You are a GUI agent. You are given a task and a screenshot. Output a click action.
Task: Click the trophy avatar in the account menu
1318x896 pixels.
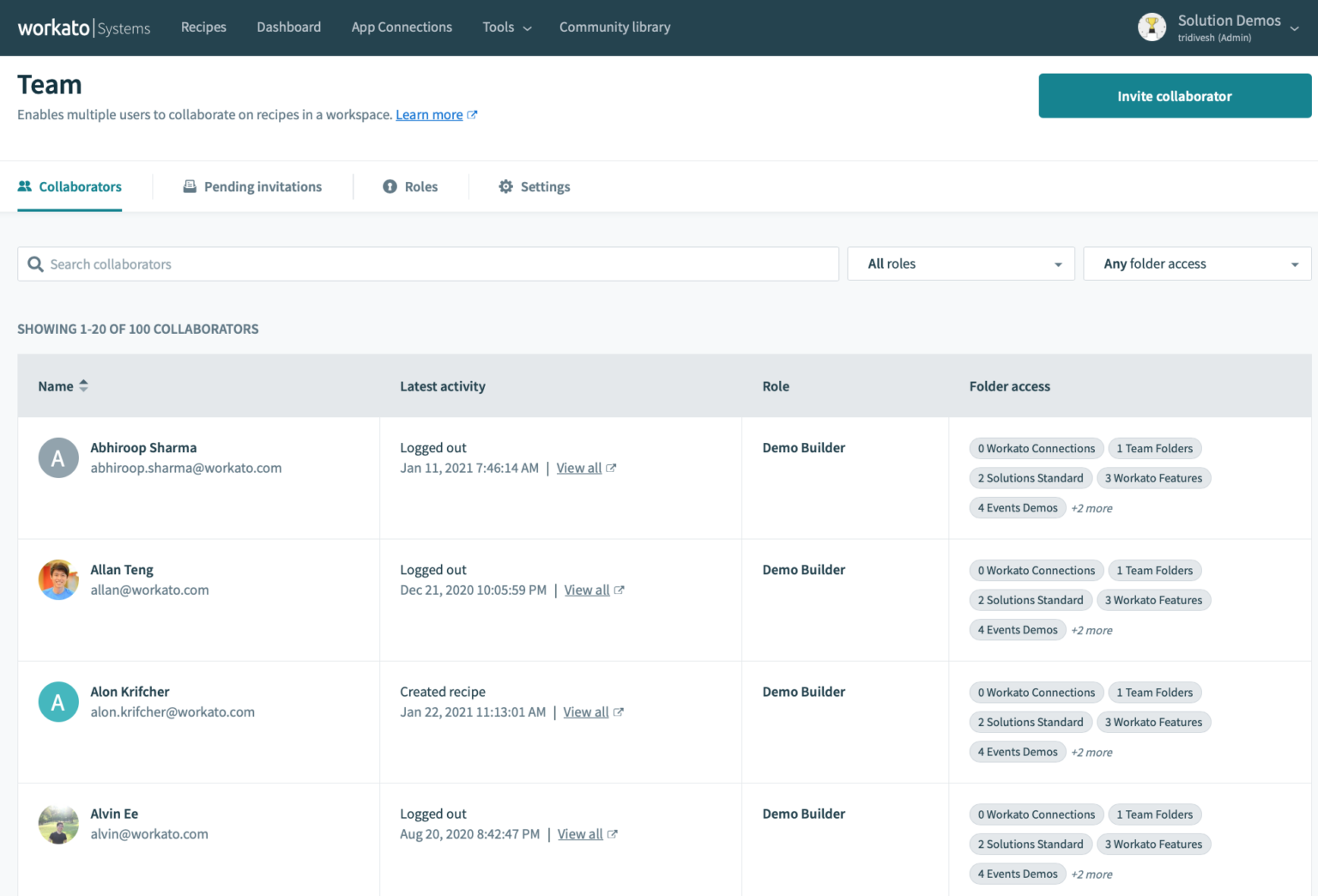[1152, 27]
